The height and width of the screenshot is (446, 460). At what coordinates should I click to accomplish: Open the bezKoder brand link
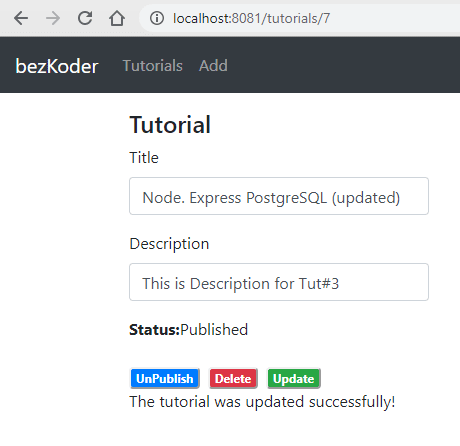pos(57,66)
